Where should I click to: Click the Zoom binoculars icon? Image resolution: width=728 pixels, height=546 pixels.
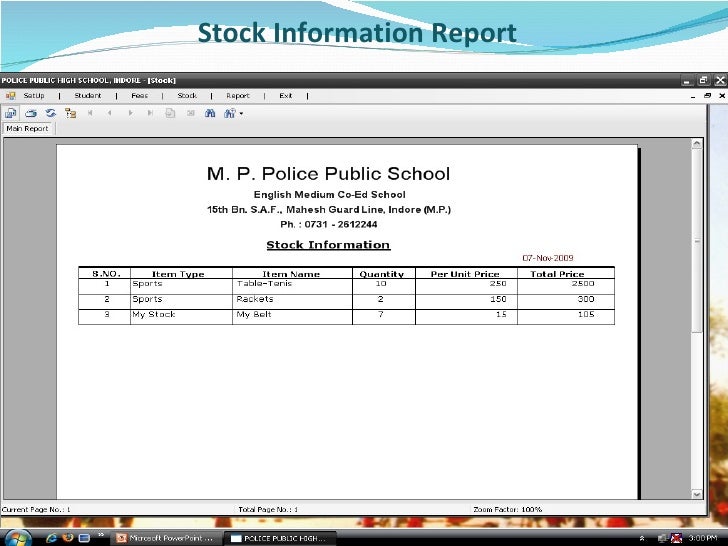[x=230, y=113]
